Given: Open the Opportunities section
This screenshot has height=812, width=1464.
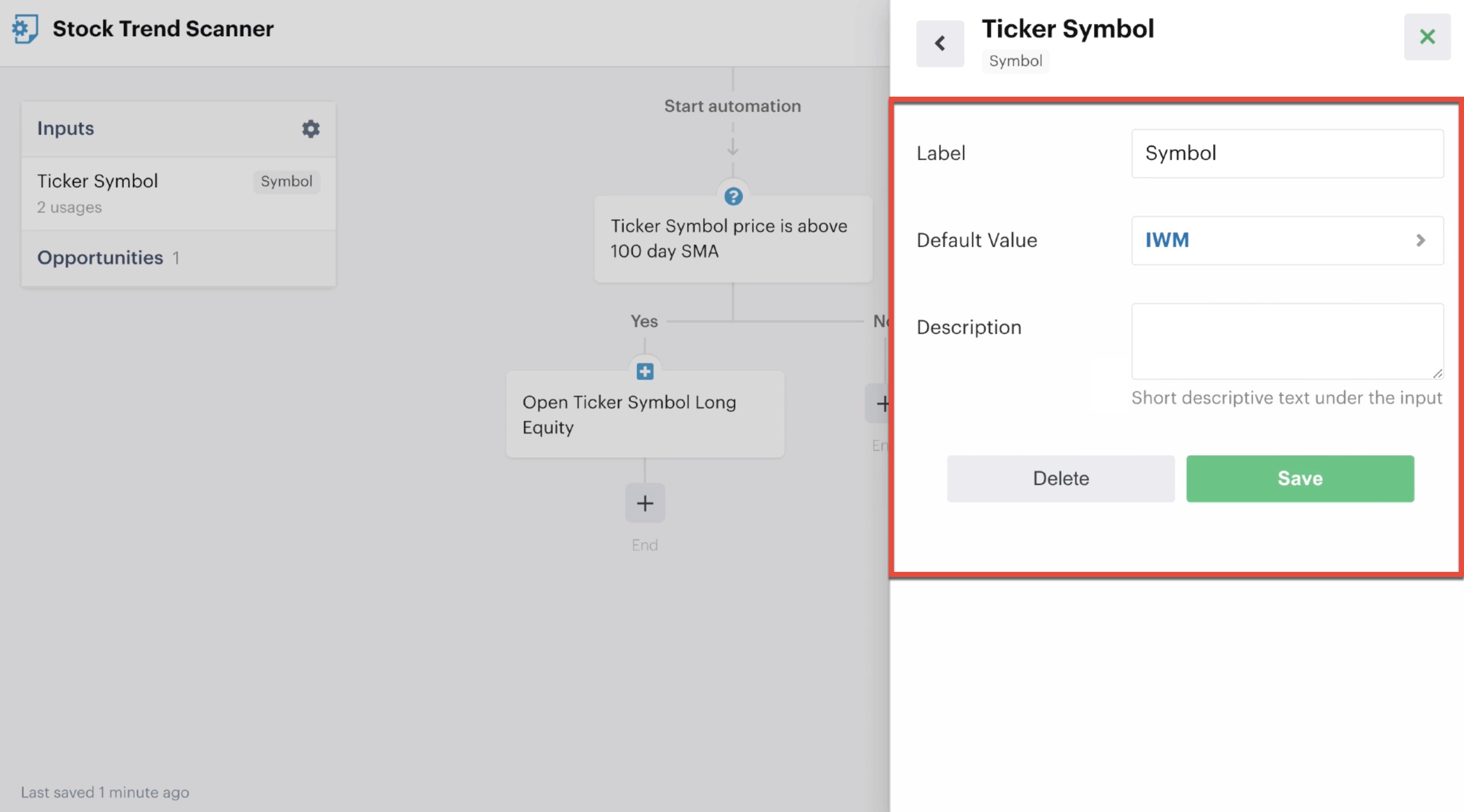Looking at the screenshot, I should point(179,258).
